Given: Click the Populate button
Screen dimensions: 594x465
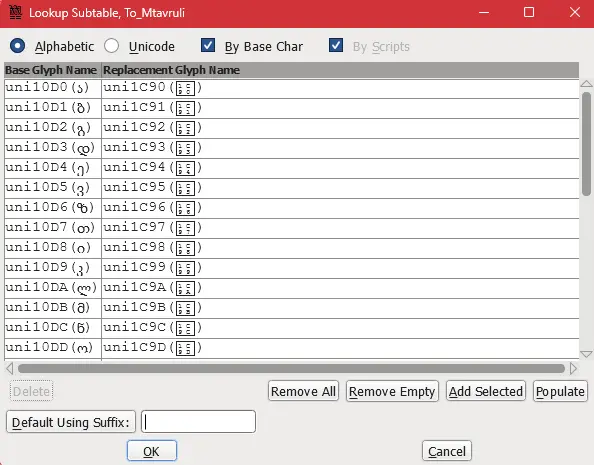Looking at the screenshot, I should click(560, 391).
